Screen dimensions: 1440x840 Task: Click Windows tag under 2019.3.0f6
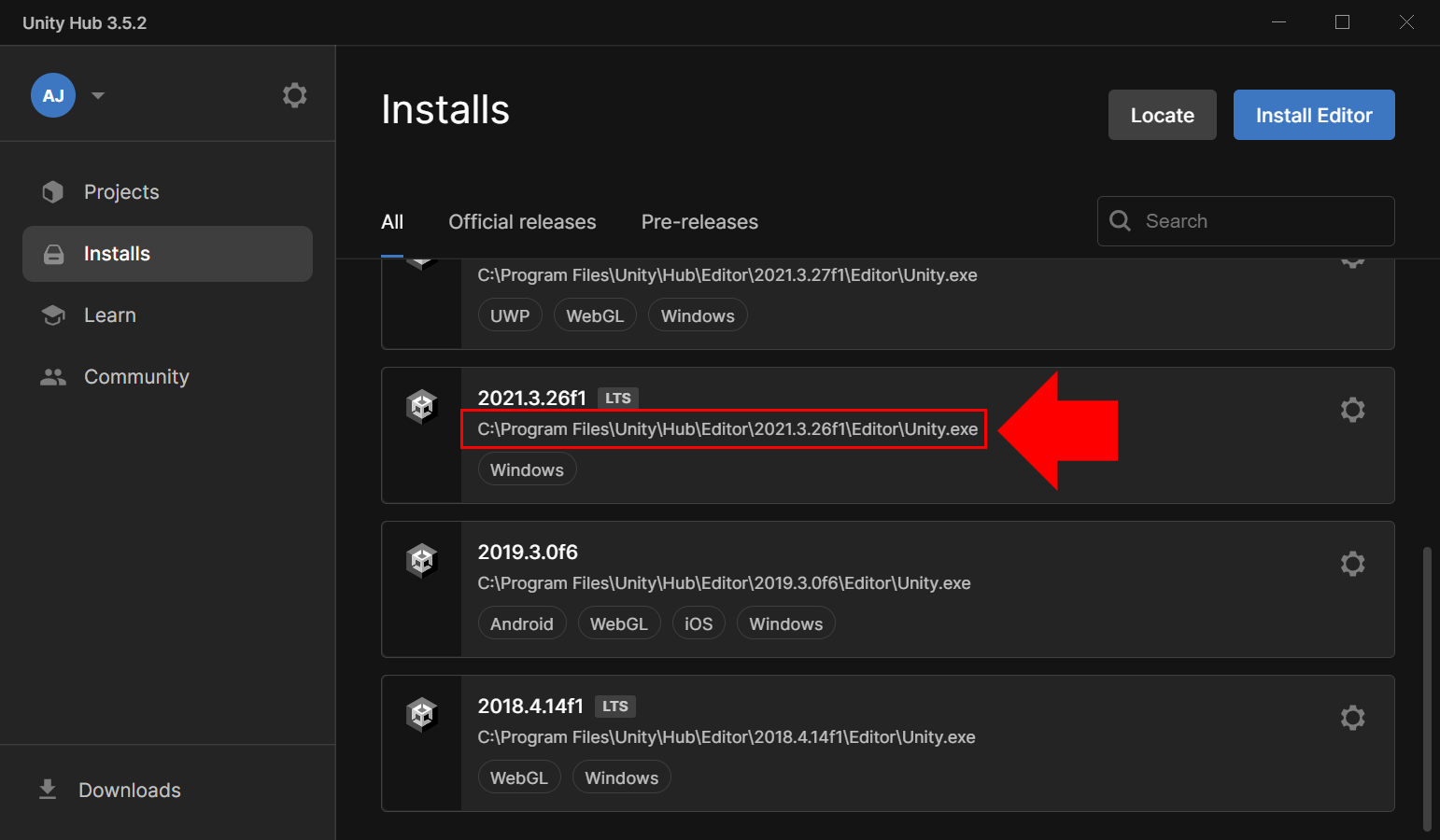[786, 623]
